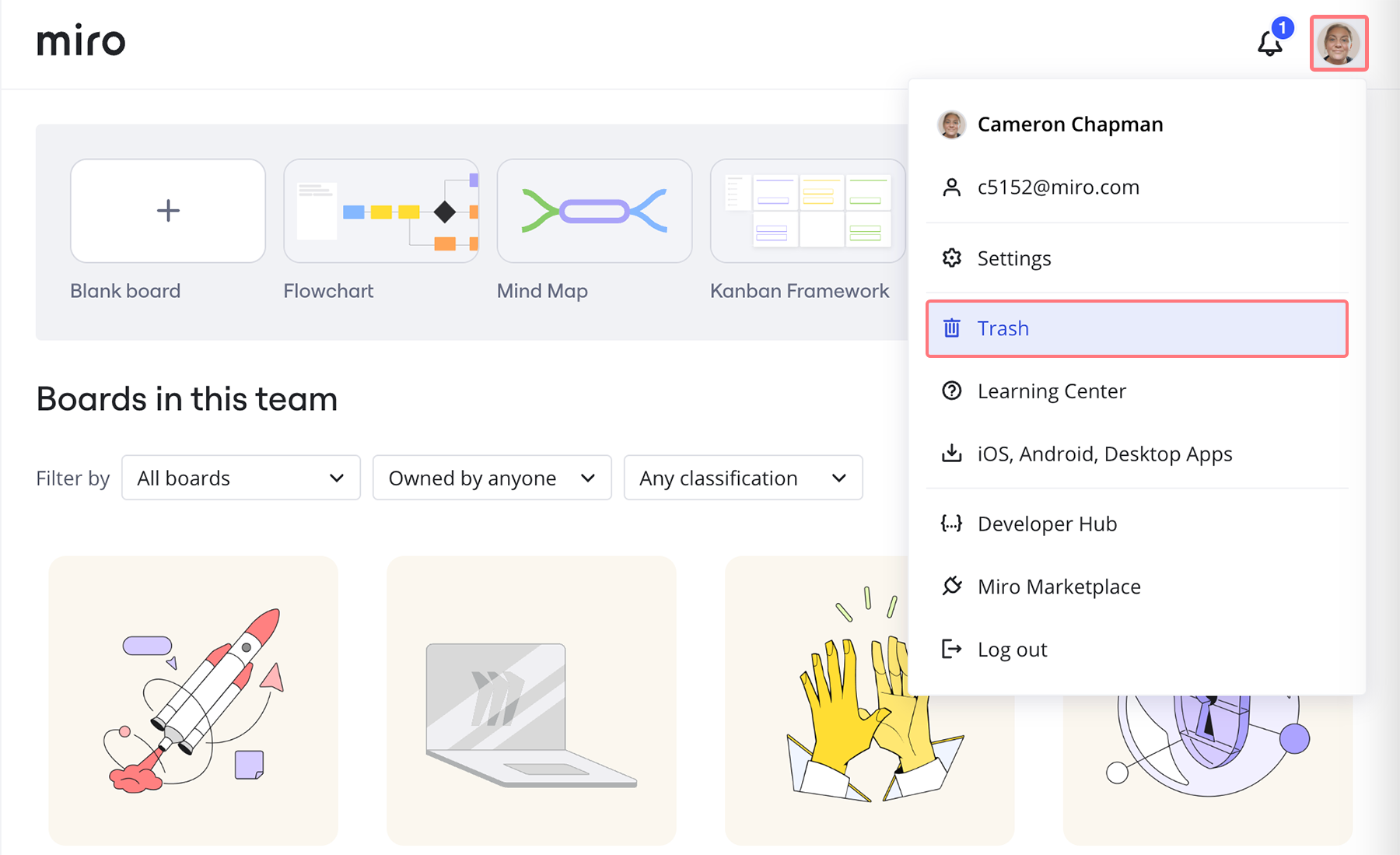1400x855 pixels.
Task: Expand the All boards filter dropdown
Action: (241, 478)
